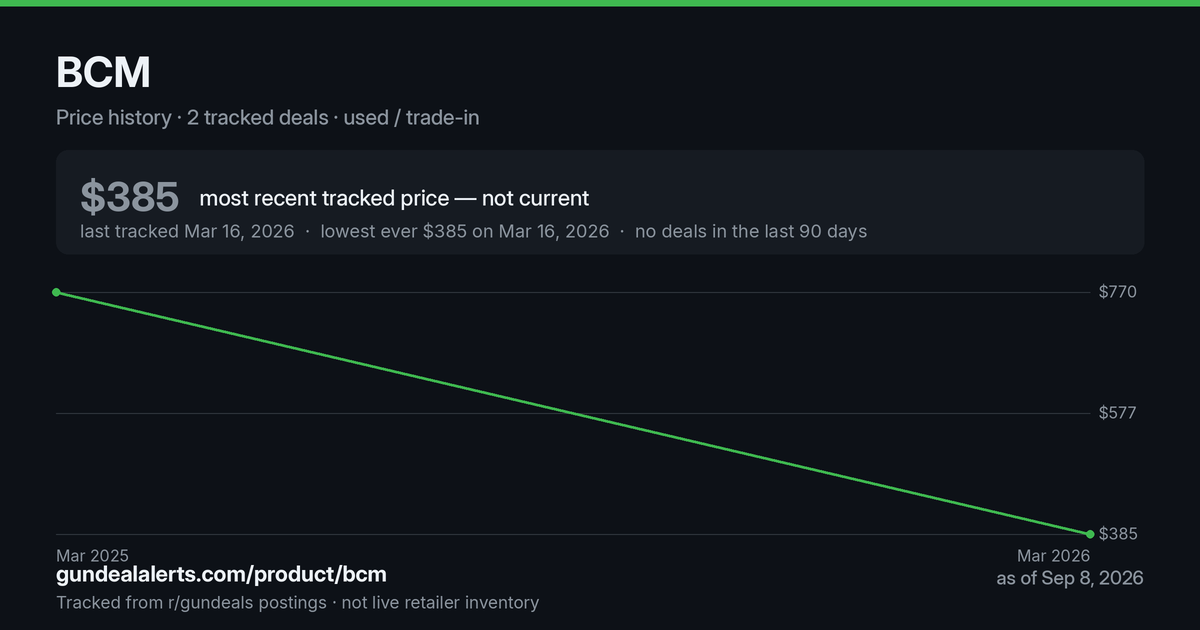Open the gundealalerts.com/product/bcm link
The image size is (1200, 630).
[221, 575]
